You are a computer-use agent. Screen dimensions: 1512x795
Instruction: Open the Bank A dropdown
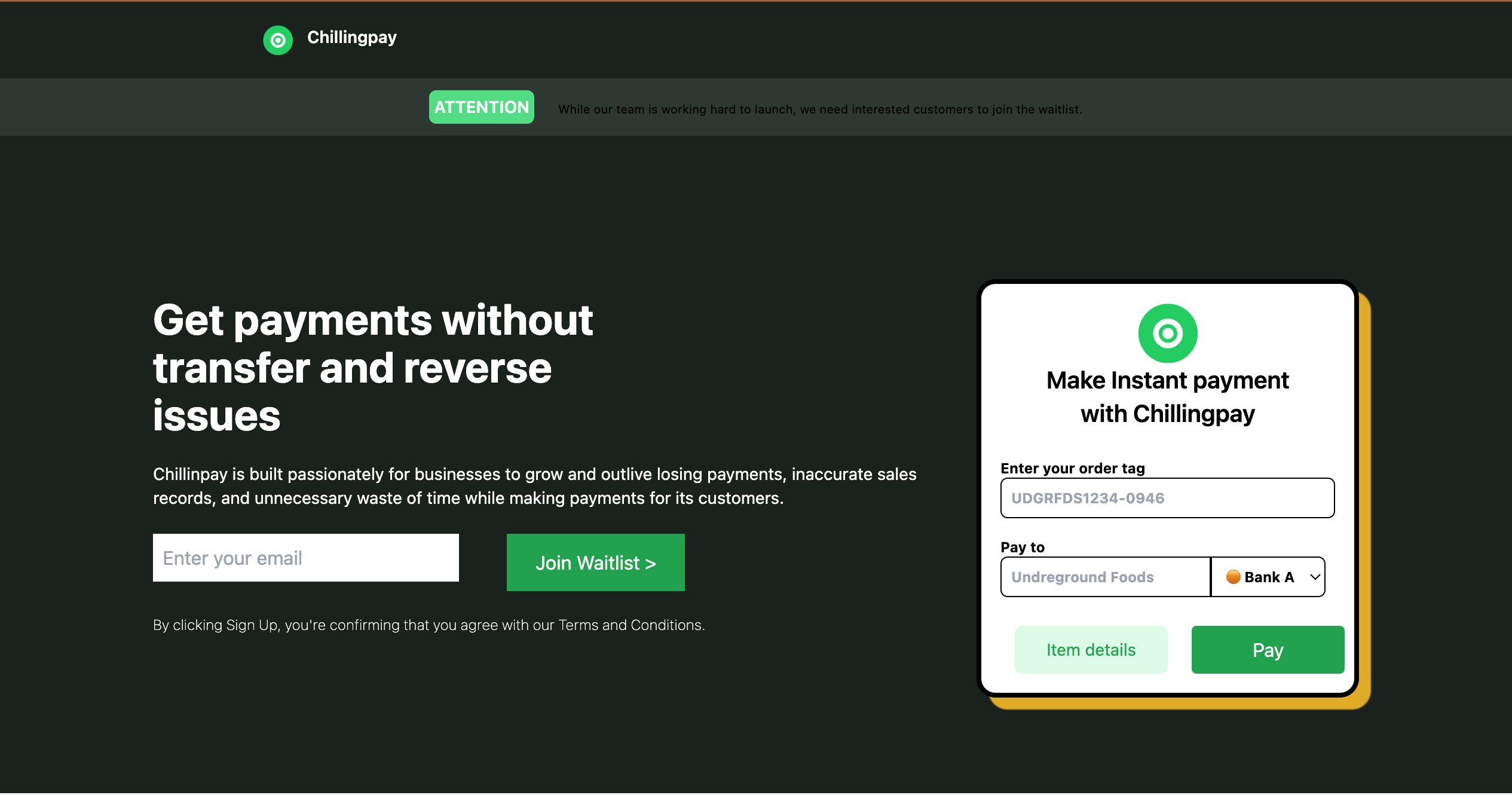click(1268, 577)
